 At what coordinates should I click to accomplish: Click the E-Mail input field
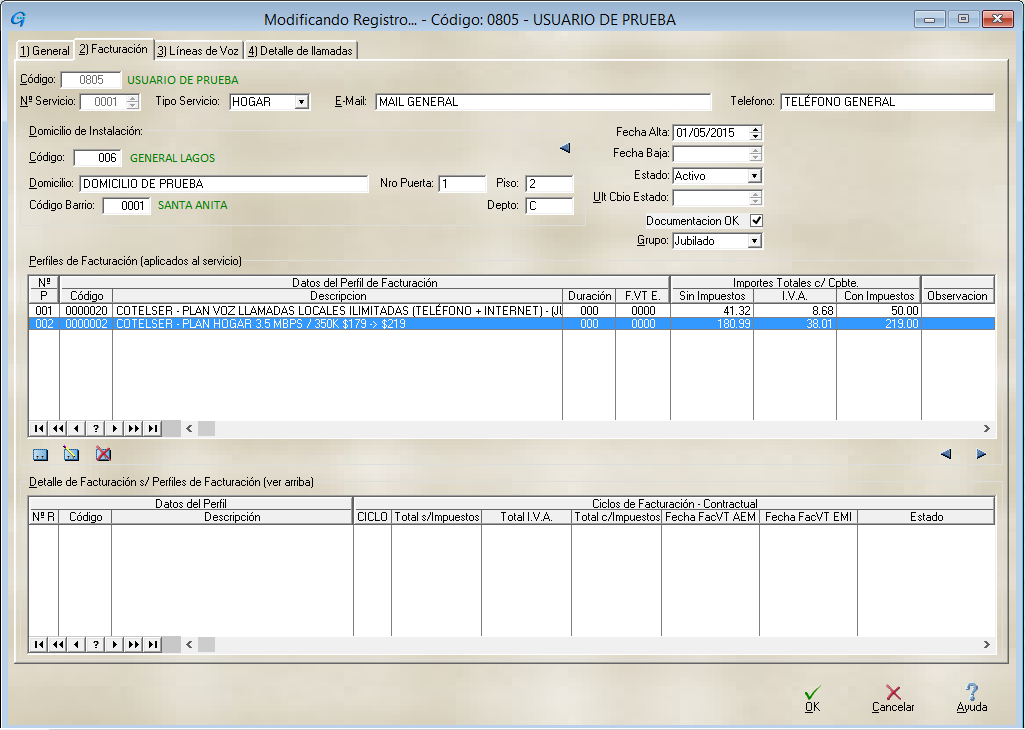[543, 102]
